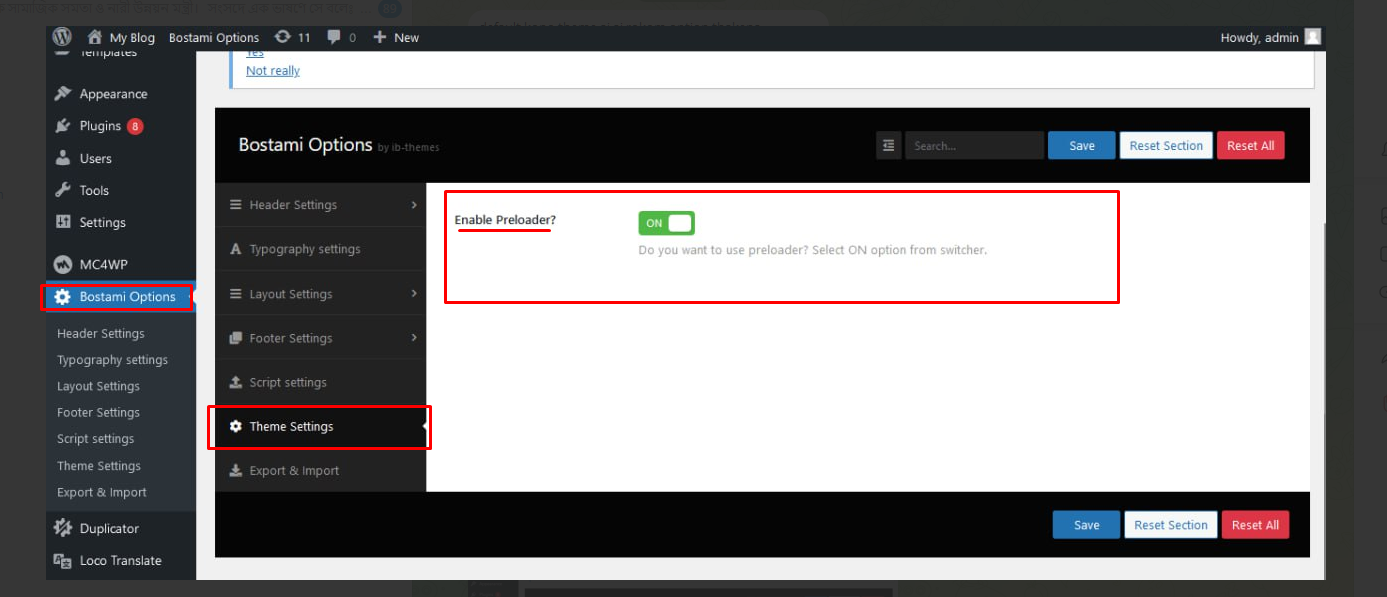1387x597 pixels.
Task: Open Layout Settings in the sidebar submenu
Action: click(x=98, y=386)
